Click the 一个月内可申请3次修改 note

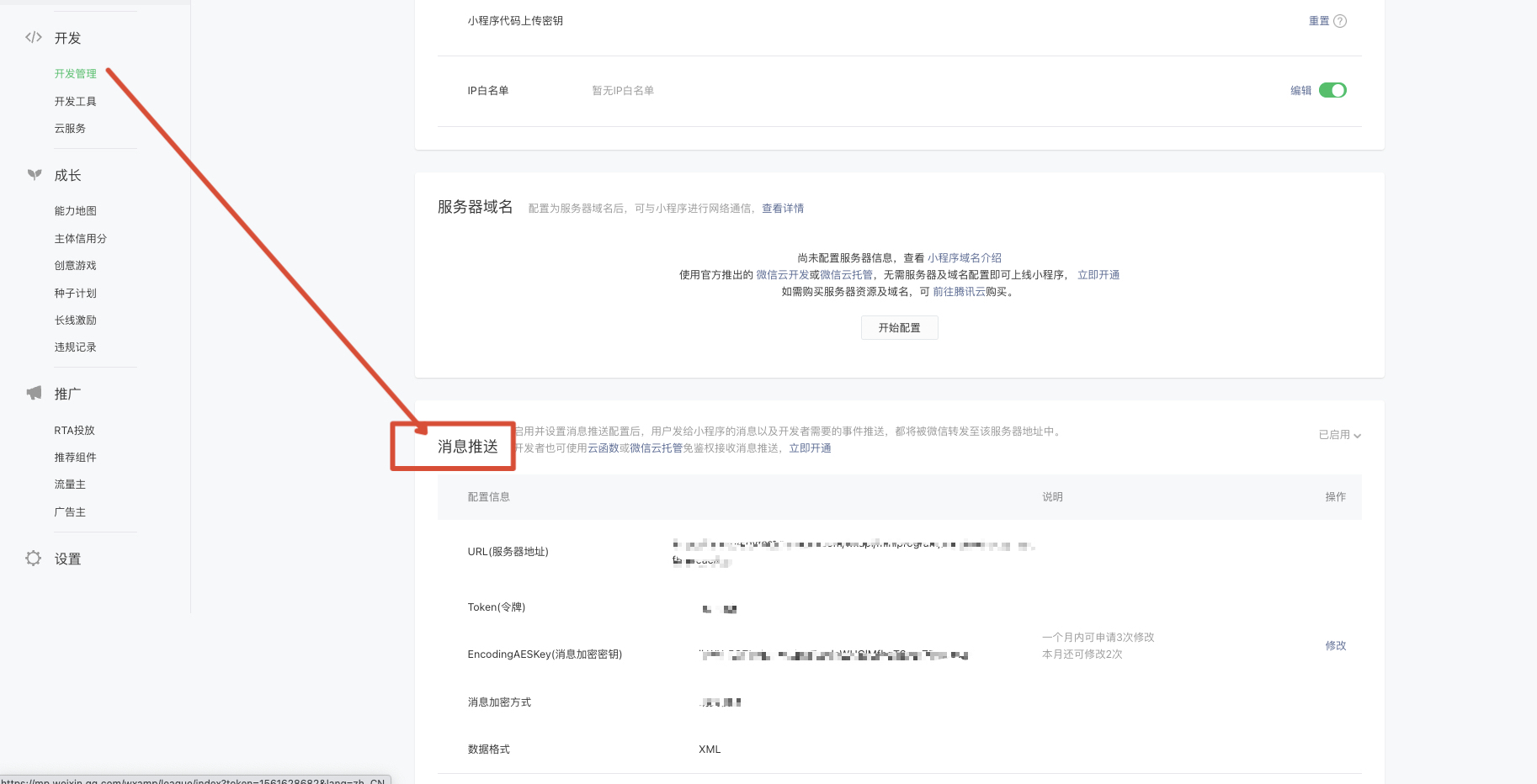click(x=1098, y=638)
